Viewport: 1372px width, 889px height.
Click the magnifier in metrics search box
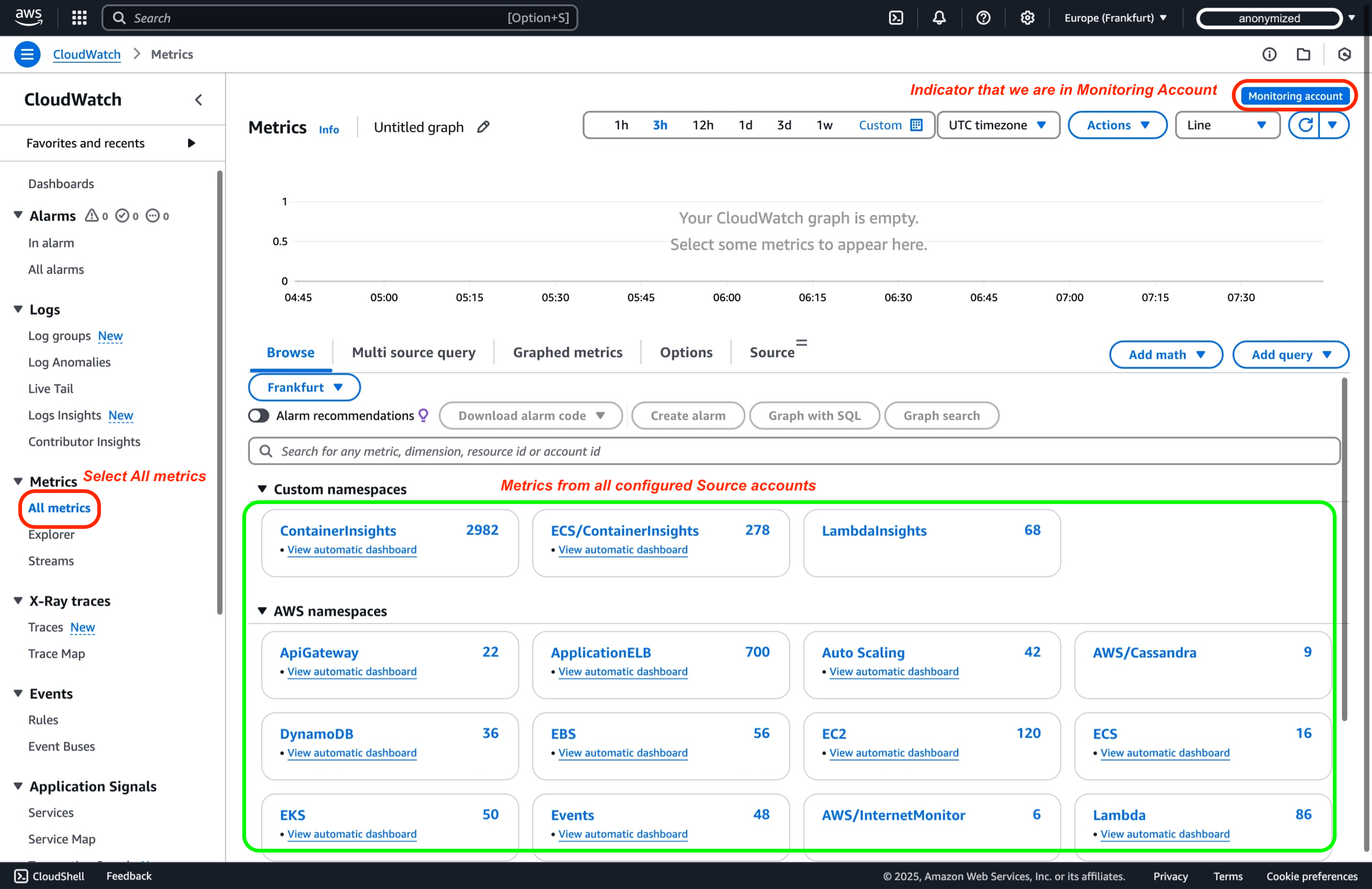[x=266, y=451]
